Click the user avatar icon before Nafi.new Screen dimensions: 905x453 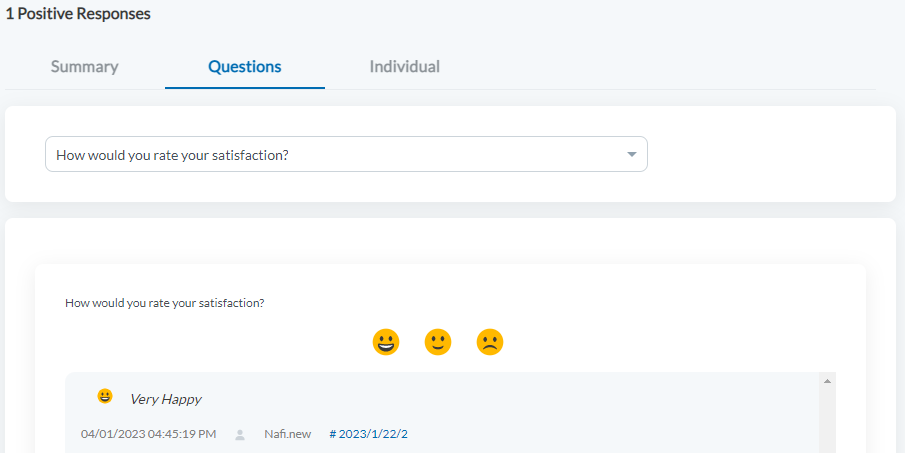[240, 434]
